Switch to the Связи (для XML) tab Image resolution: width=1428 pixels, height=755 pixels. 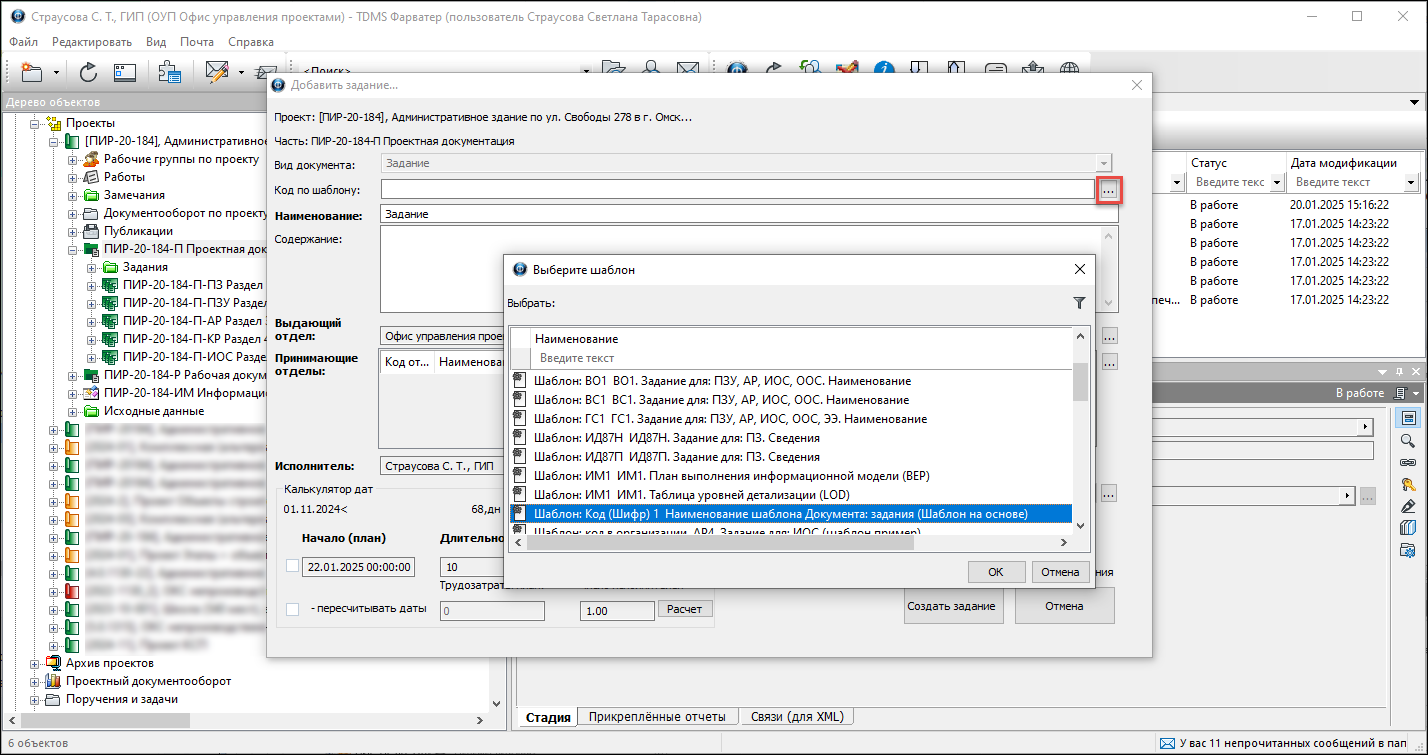[798, 717]
